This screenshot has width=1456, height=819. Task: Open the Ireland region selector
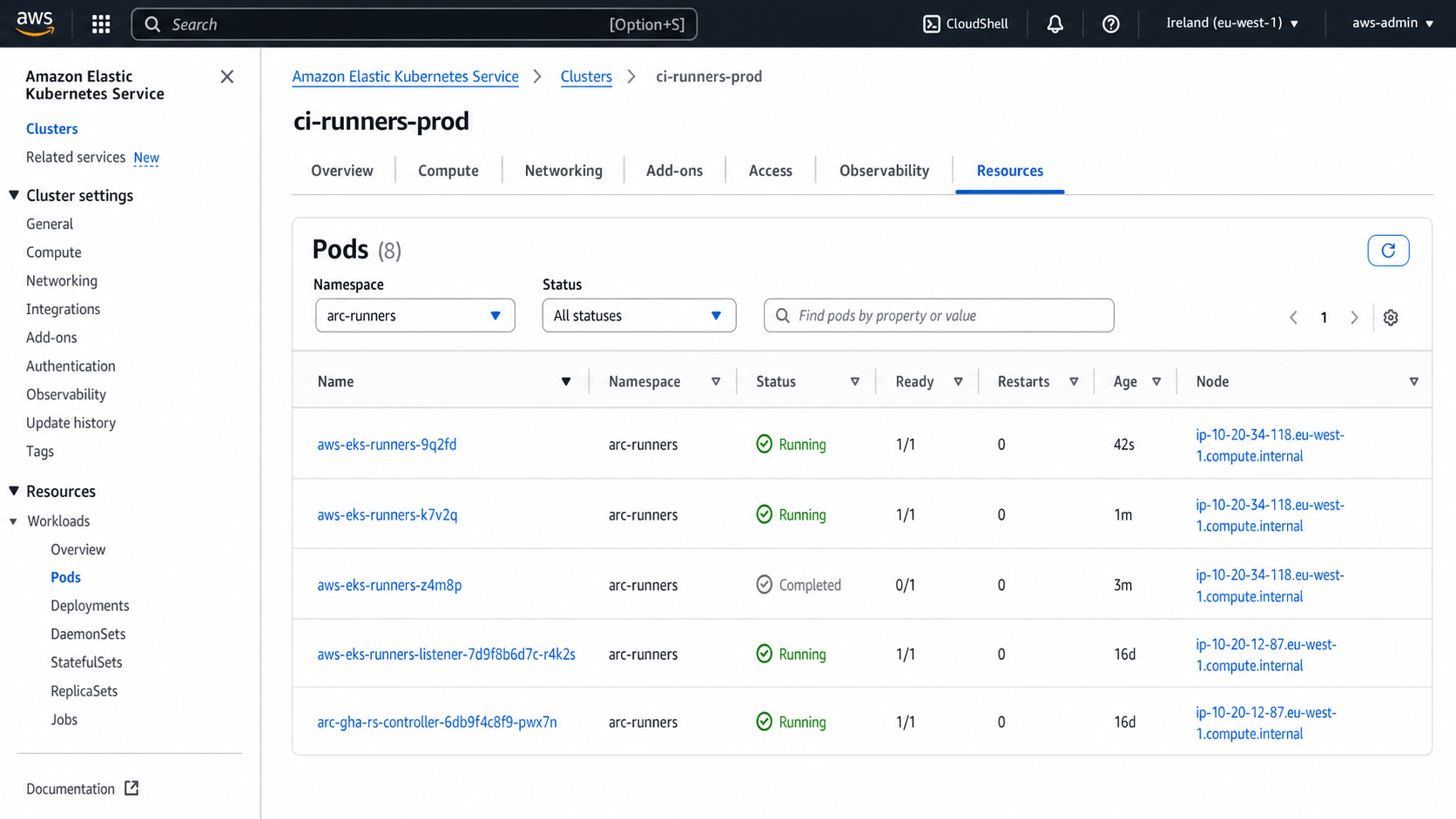(x=1232, y=23)
